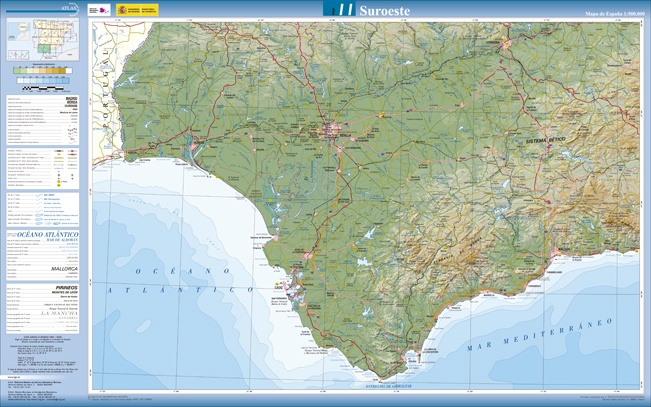This screenshot has width=651, height=407.
Task: Click the LA MANCHA sample label in the legend
Action: 58,313
